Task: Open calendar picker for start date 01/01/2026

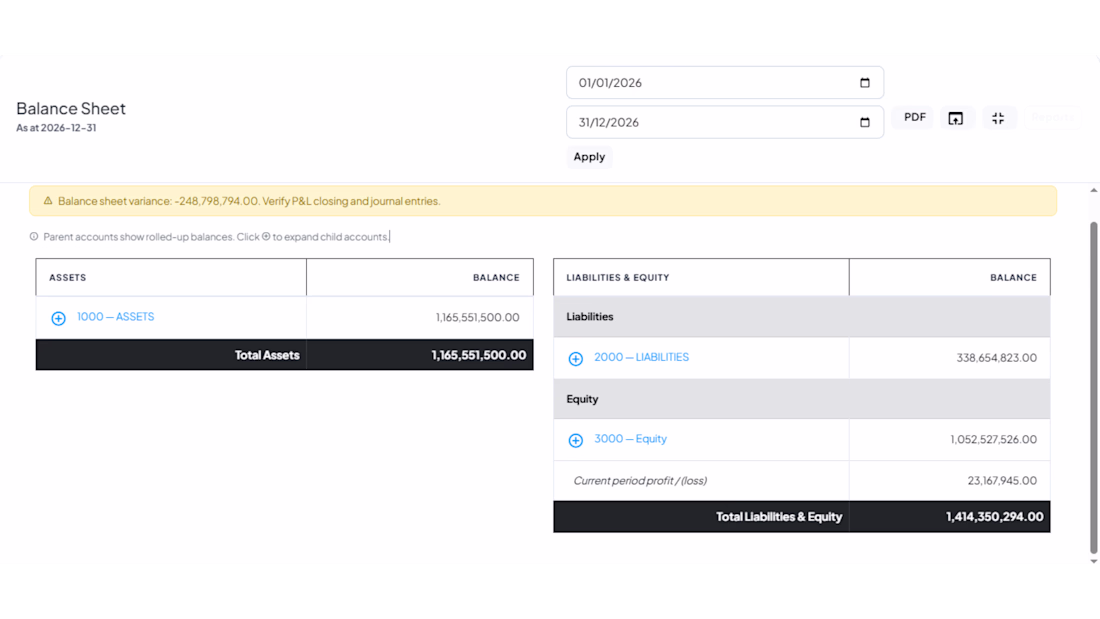Action: click(864, 83)
